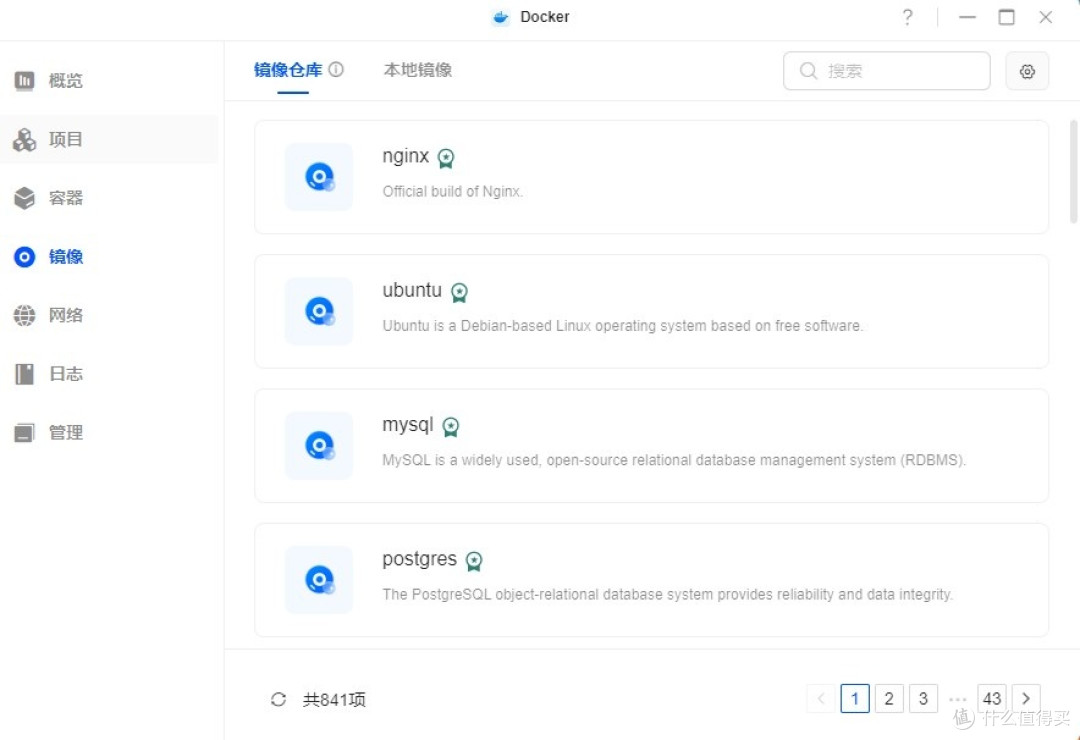The width and height of the screenshot is (1080, 740).
Task: Click the ubuntu image disk icon
Action: point(320,311)
